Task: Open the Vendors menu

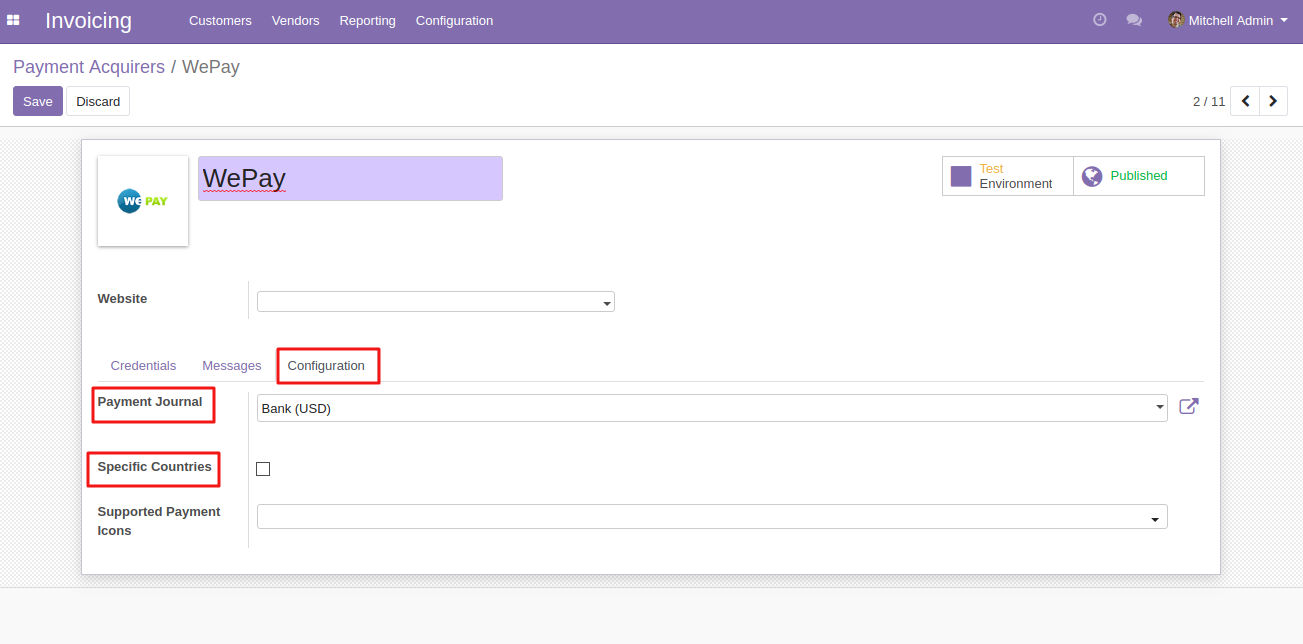Action: point(296,21)
